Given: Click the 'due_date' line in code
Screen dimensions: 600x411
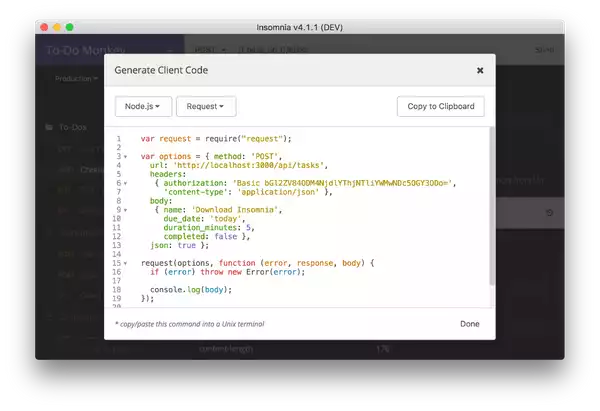Looking at the screenshot, I should [x=204, y=219].
